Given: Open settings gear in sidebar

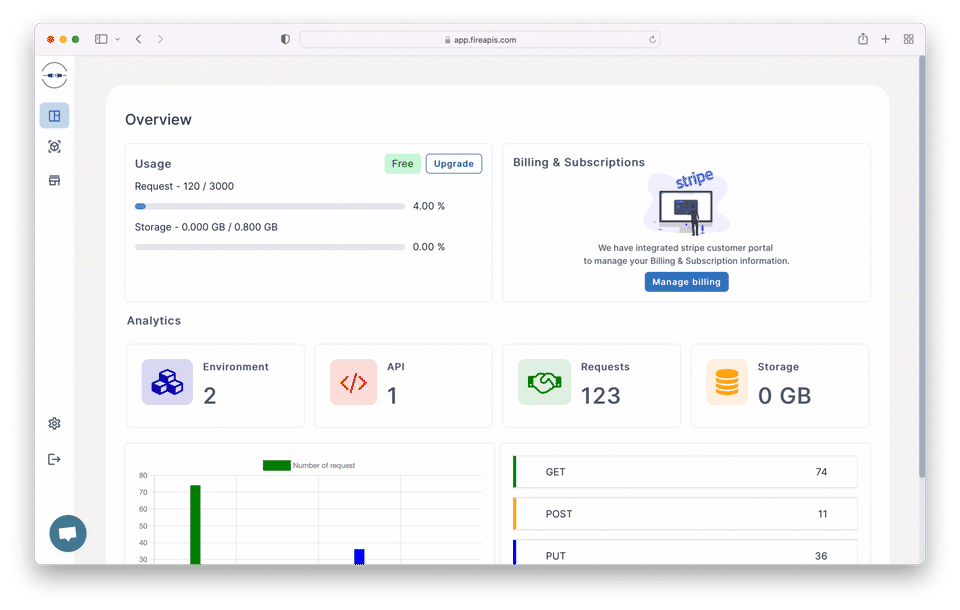Looking at the screenshot, I should point(54,423).
